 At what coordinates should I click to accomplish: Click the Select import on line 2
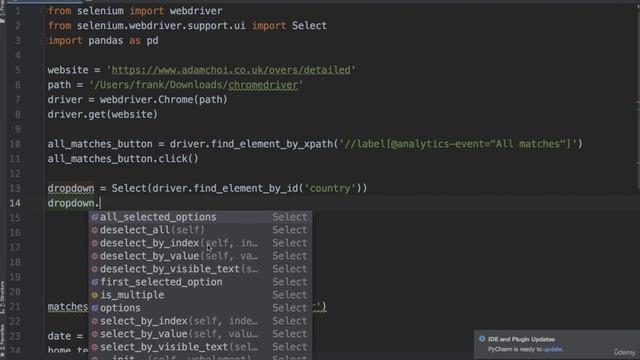click(x=309, y=26)
